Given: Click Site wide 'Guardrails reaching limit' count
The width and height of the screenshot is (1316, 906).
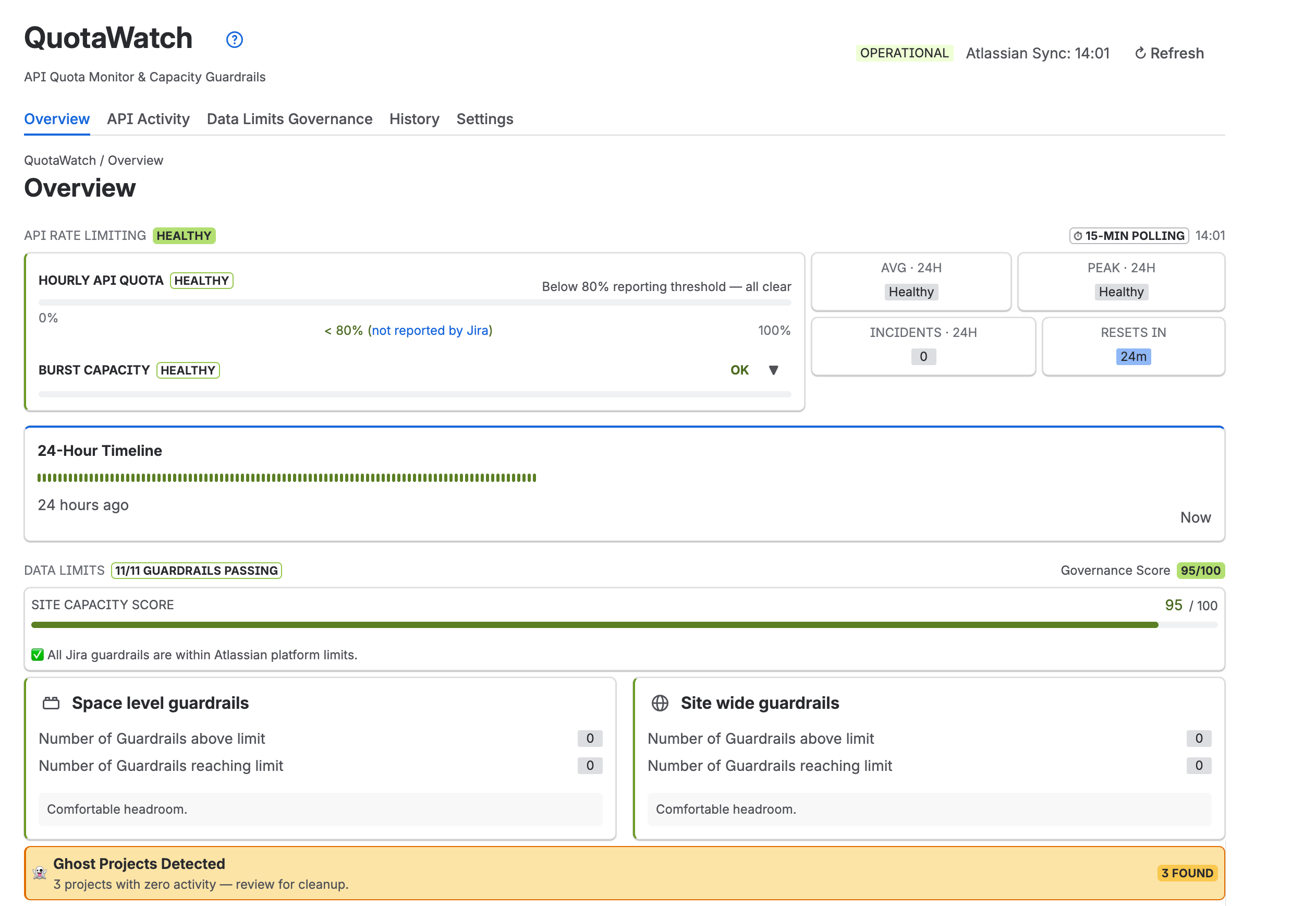Looking at the screenshot, I should (x=1199, y=766).
